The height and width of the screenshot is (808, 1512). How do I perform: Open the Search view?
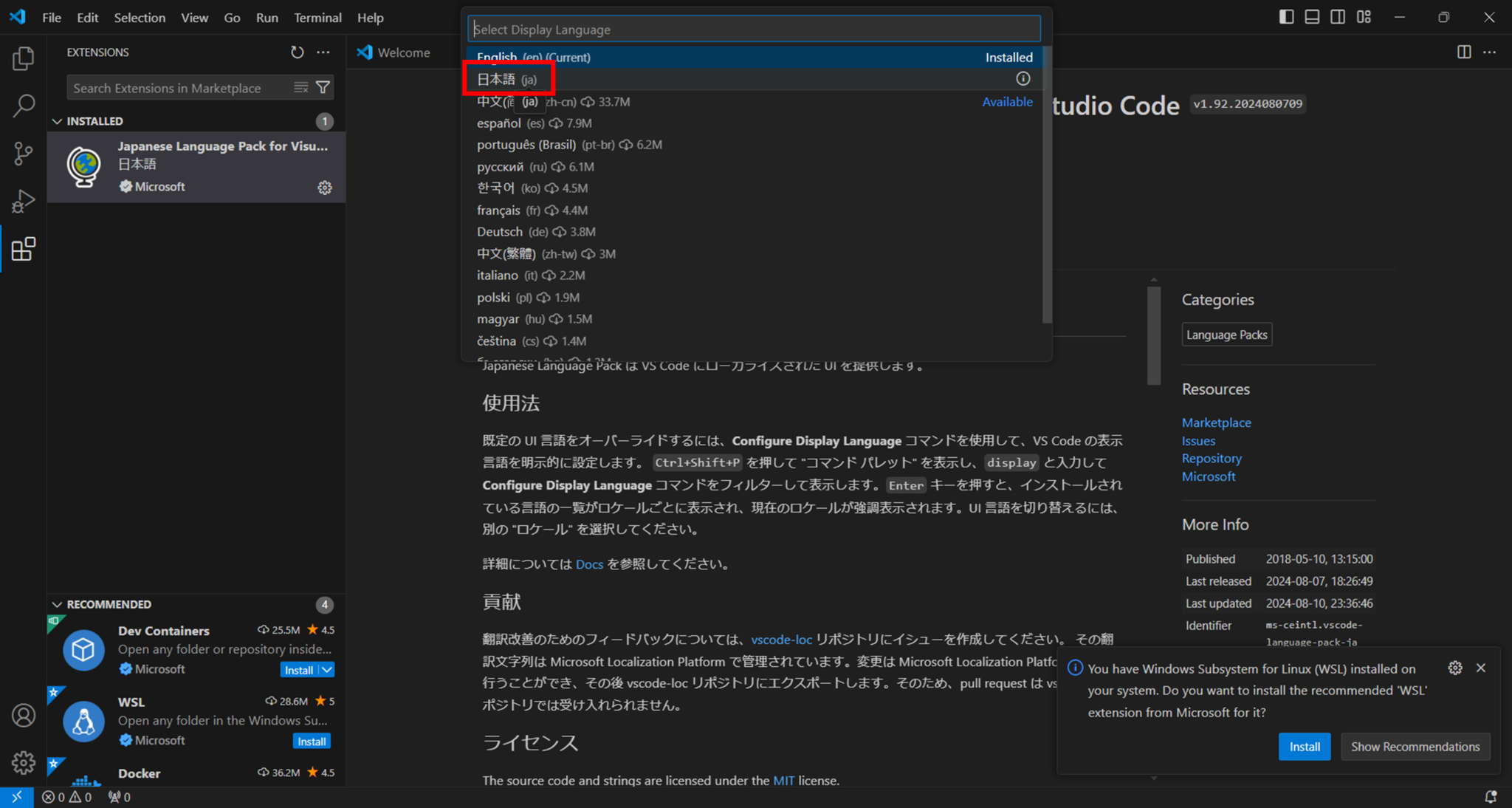23,106
